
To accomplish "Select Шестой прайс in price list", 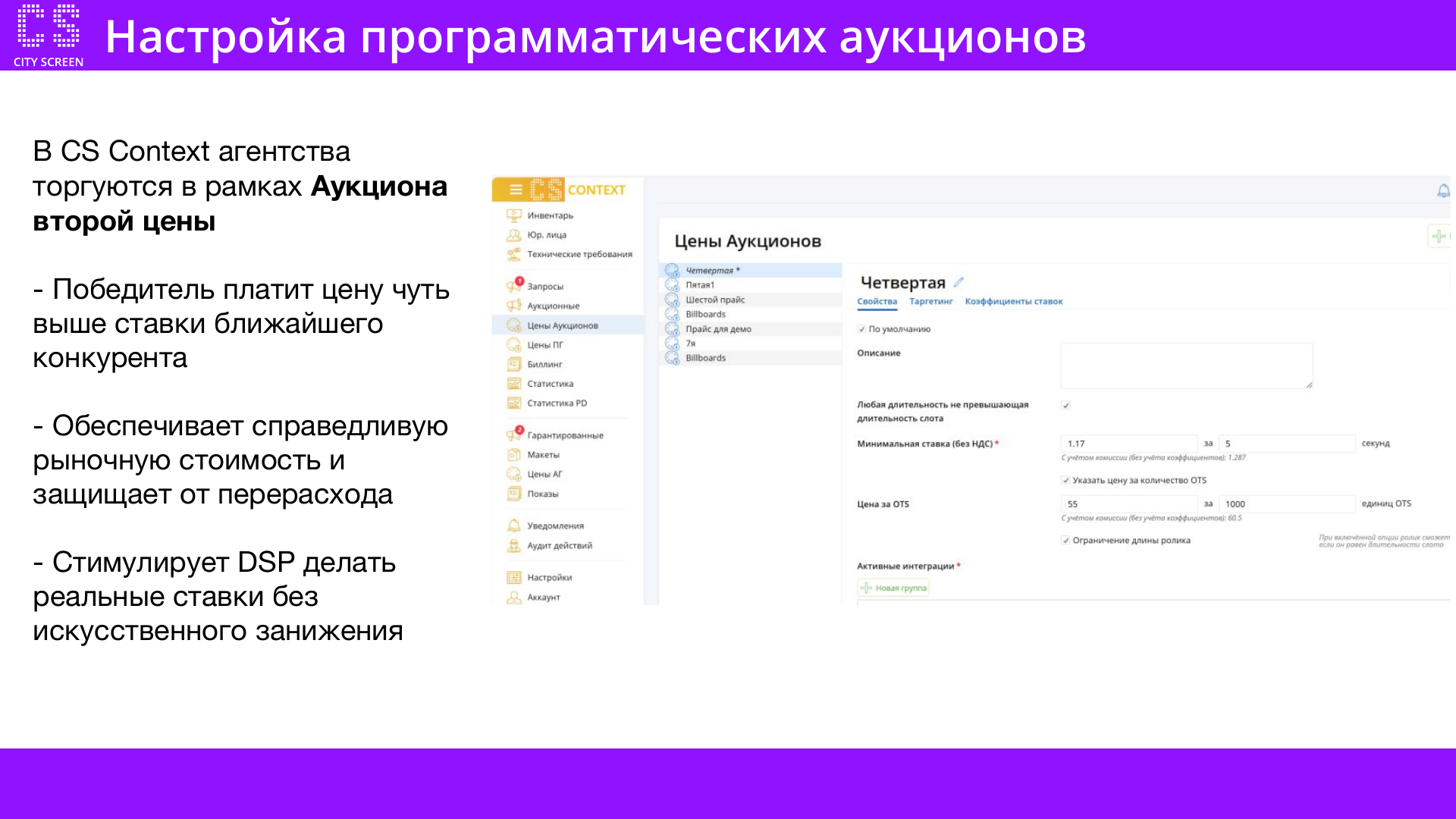I will click(x=715, y=300).
